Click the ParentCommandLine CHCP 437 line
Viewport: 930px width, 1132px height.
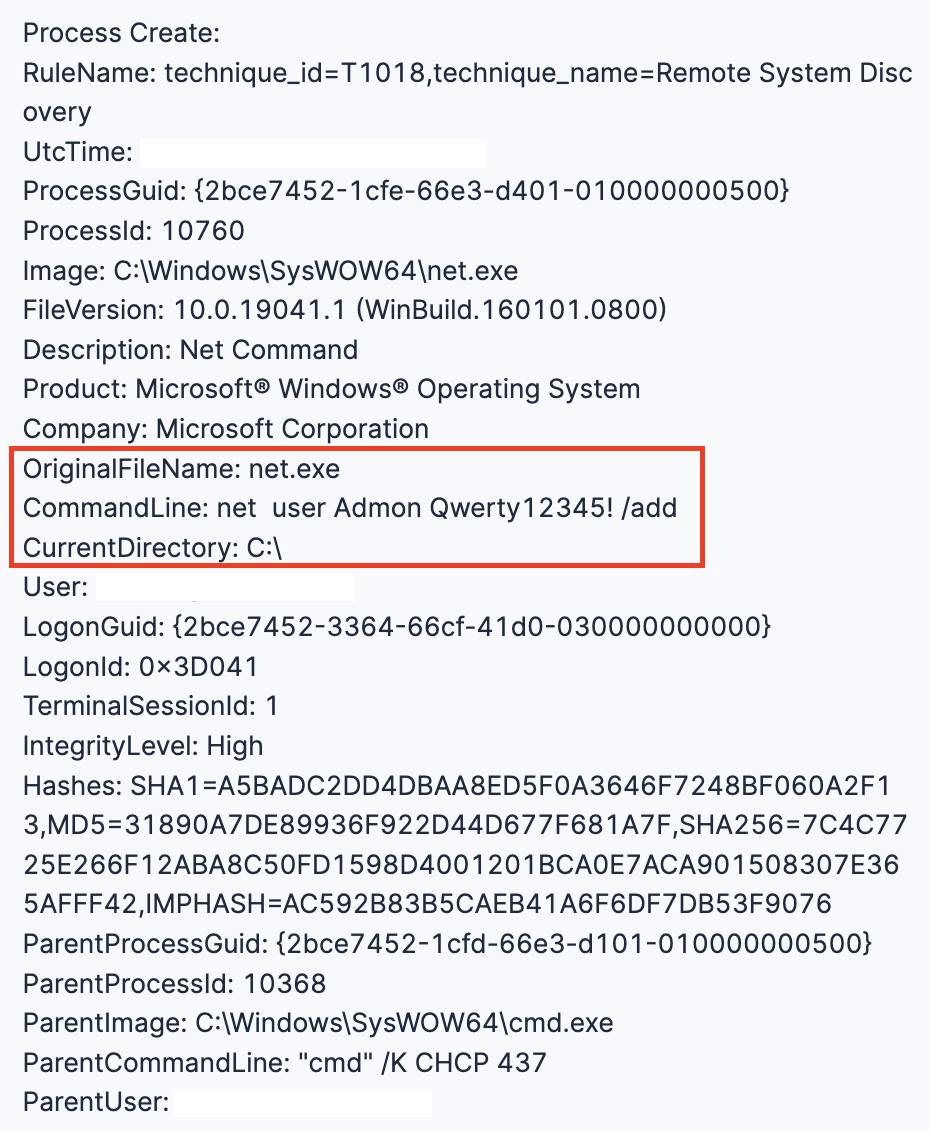click(x=285, y=1063)
